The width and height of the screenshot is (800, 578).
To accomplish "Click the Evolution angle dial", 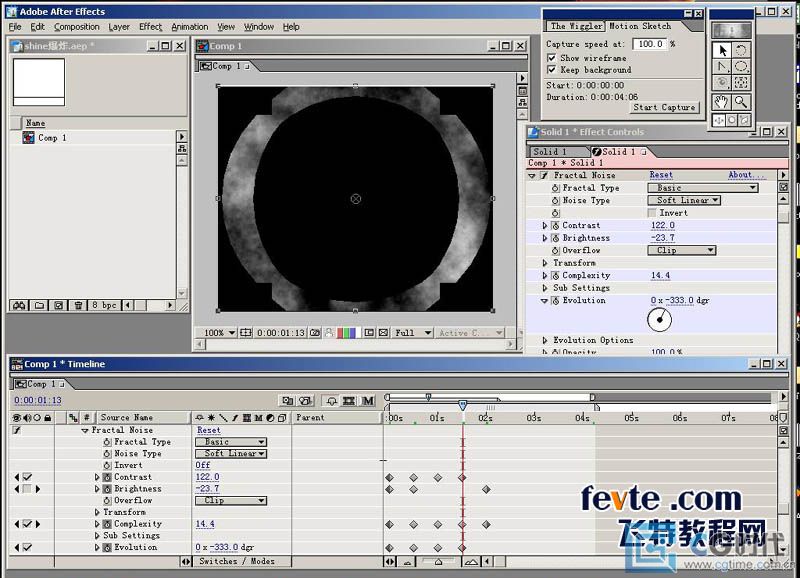I will pyautogui.click(x=659, y=320).
